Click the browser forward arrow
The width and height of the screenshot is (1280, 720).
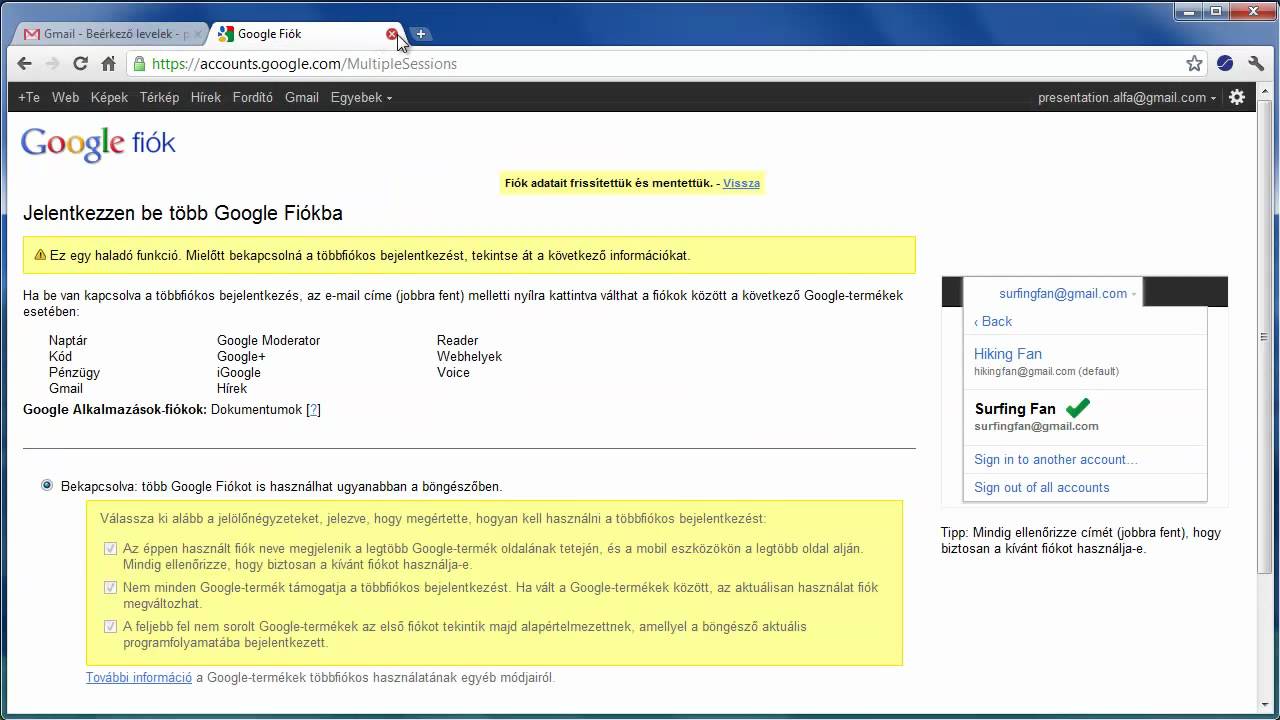53,64
